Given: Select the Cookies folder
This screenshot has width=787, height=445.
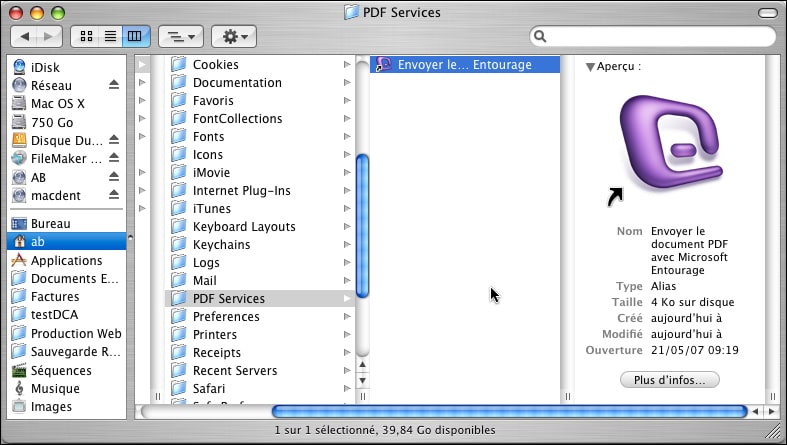Looking at the screenshot, I should pos(259,64).
